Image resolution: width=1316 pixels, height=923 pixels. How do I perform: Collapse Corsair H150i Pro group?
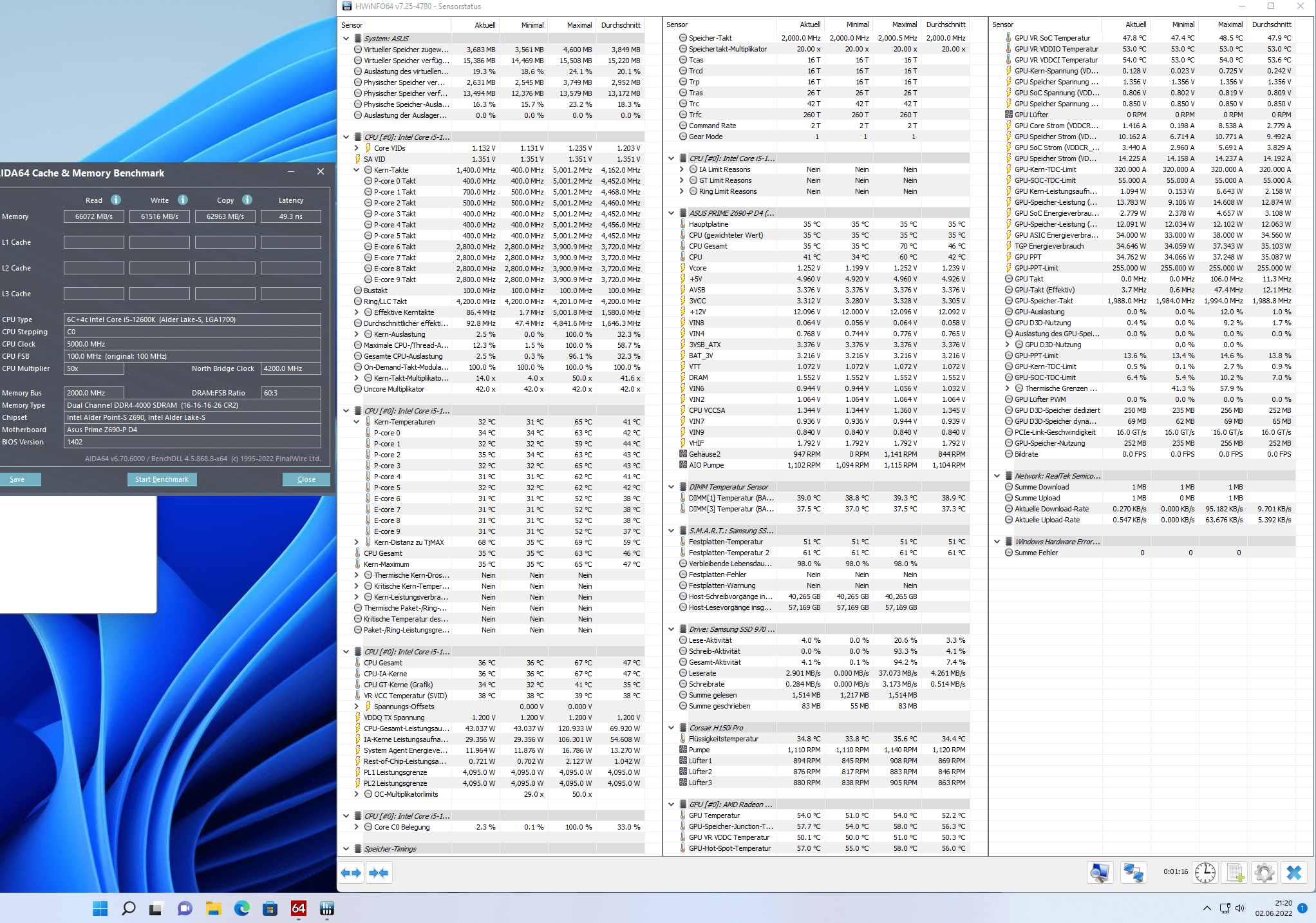point(672,728)
